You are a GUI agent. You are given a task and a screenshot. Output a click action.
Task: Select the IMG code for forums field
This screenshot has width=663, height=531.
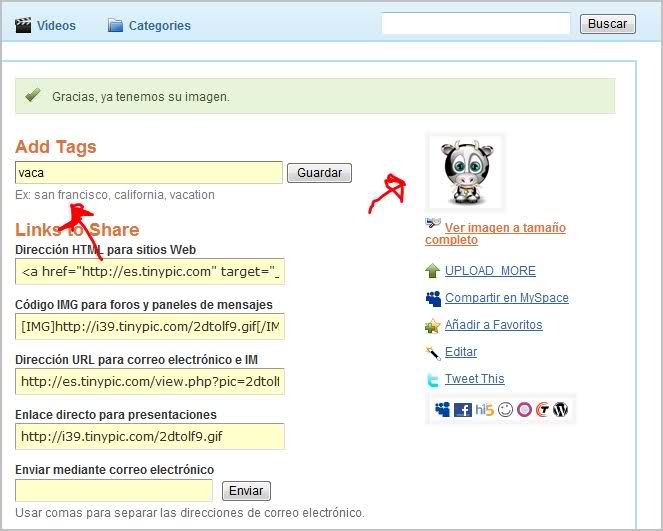click(x=149, y=327)
